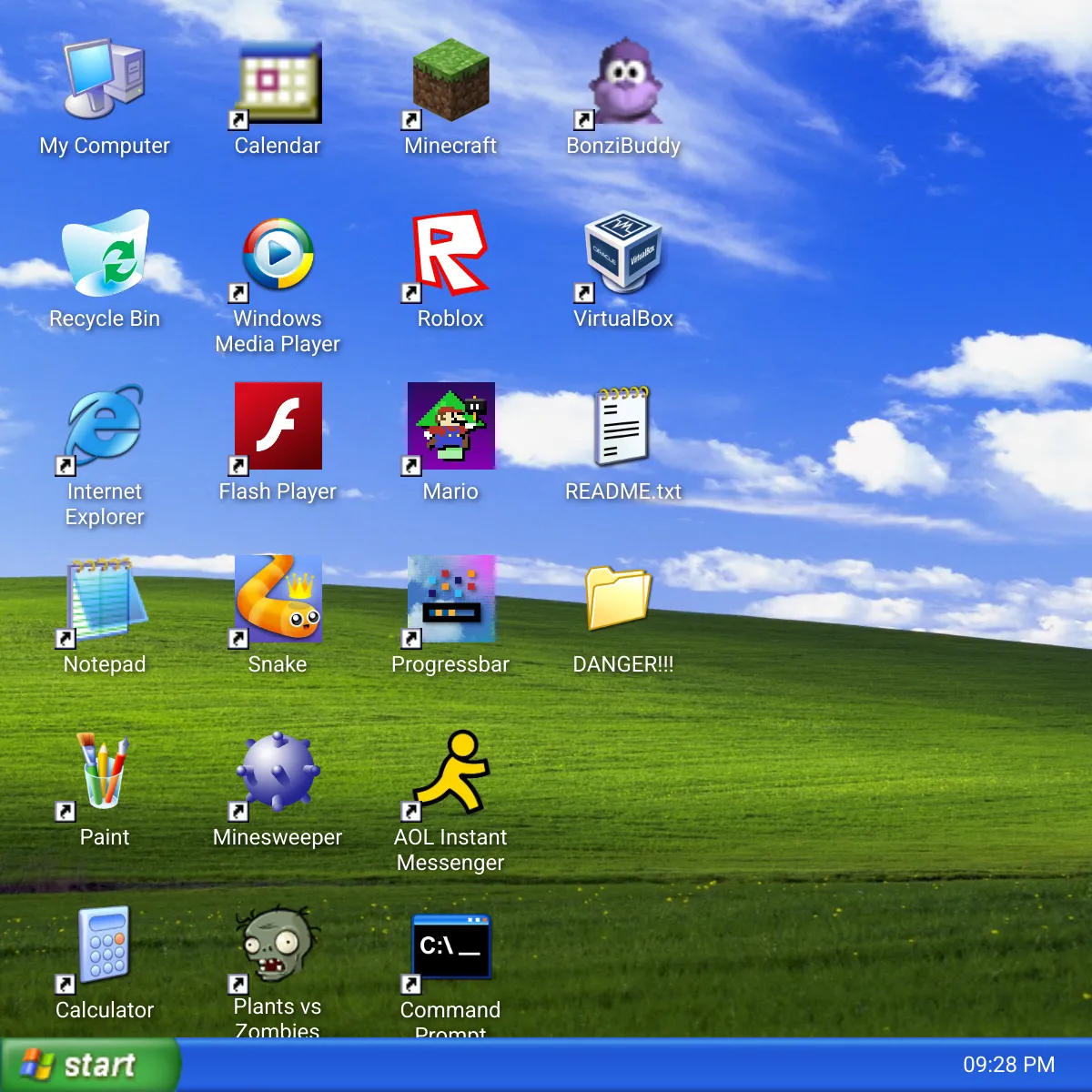Click the "README.txt" label text

(623, 491)
